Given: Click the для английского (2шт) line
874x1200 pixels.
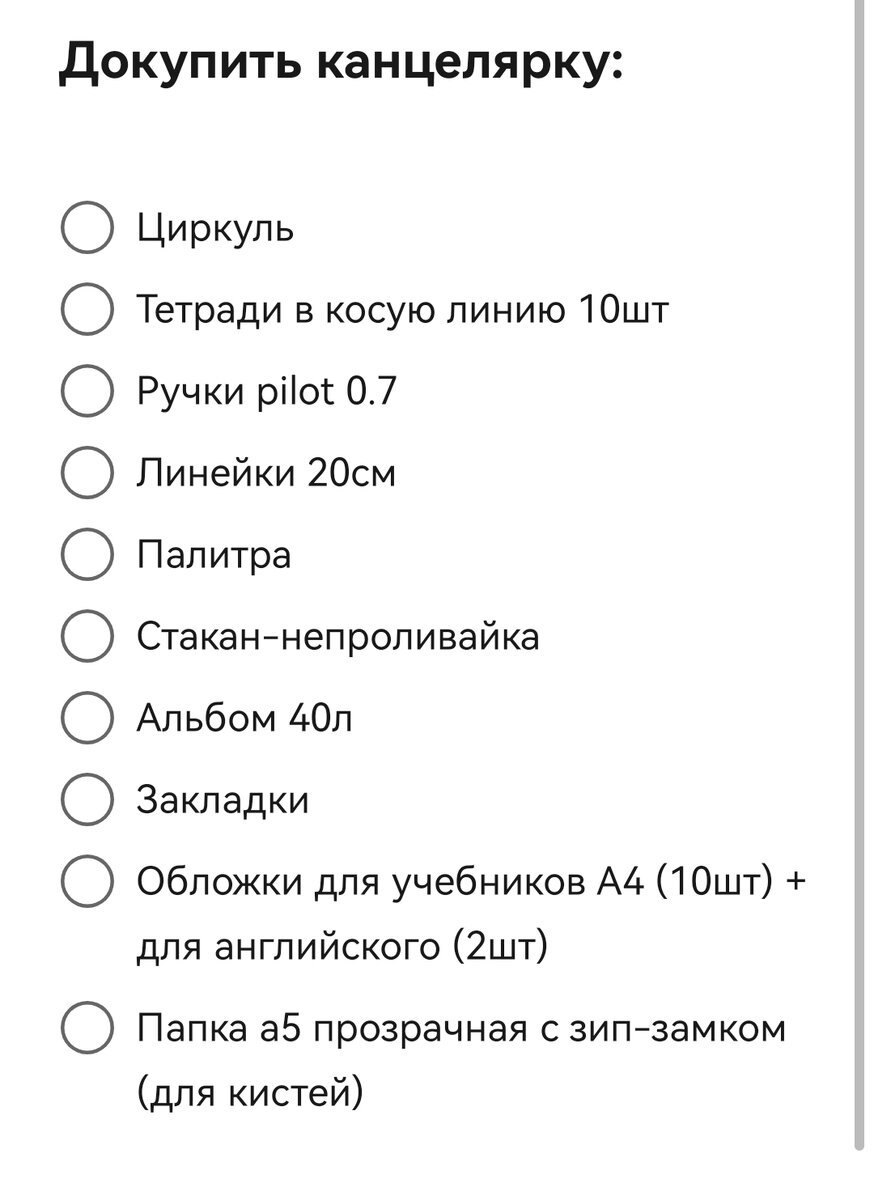Looking at the screenshot, I should click(342, 946).
